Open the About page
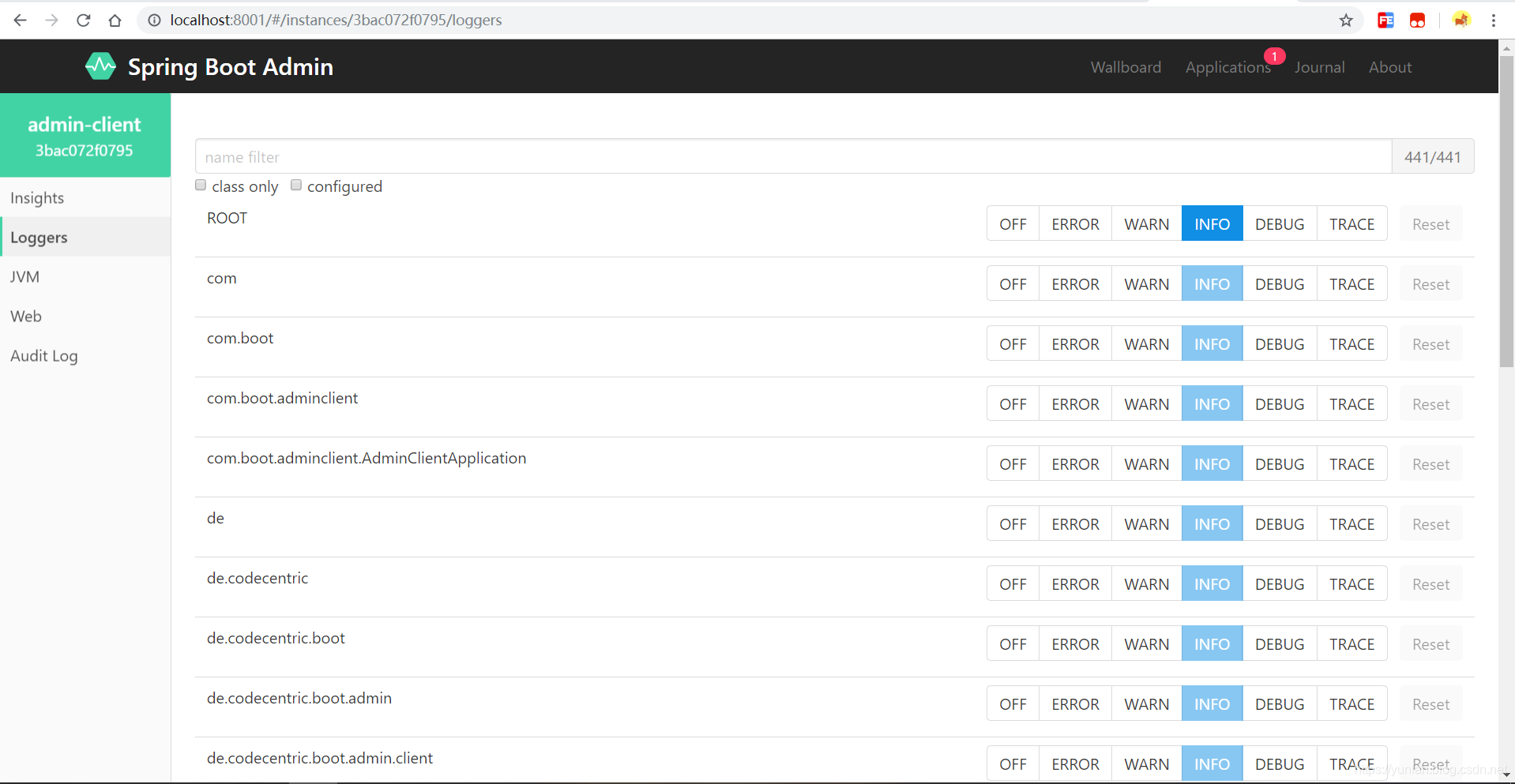Image resolution: width=1515 pixels, height=784 pixels. click(1390, 67)
